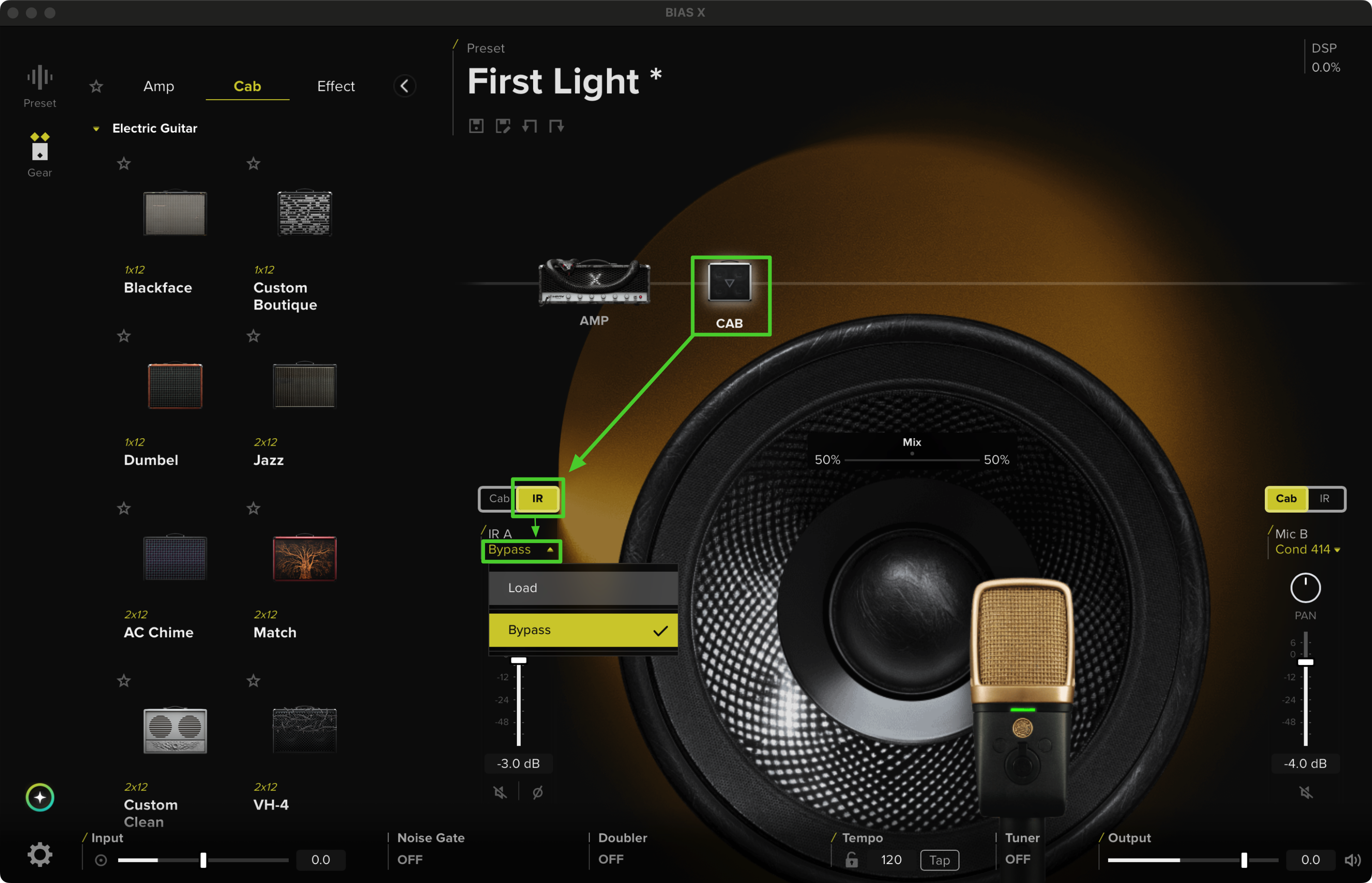Click the Tap tempo button
Viewport: 1372px width, 883px height.
[x=939, y=859]
